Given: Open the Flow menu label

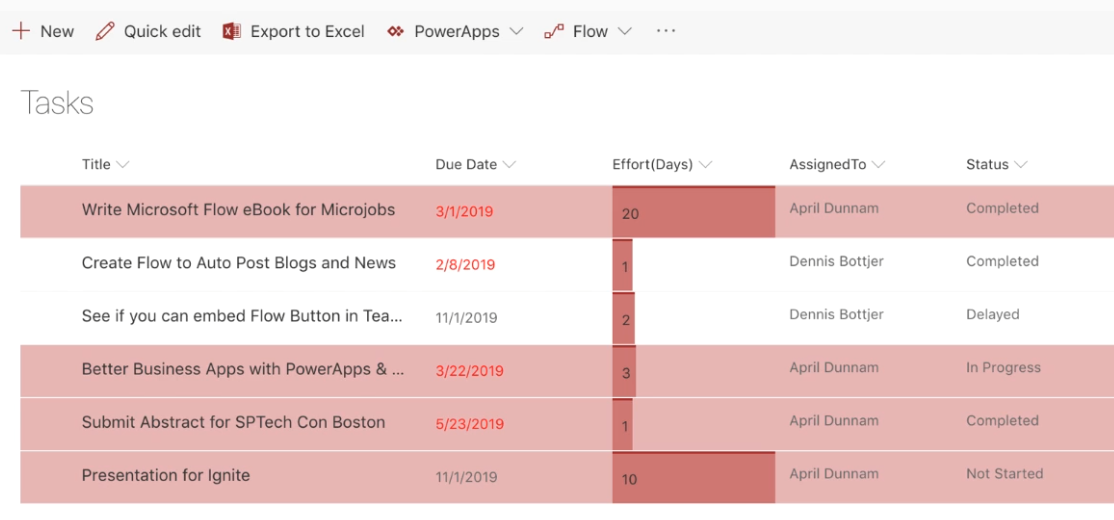Looking at the screenshot, I should point(590,31).
